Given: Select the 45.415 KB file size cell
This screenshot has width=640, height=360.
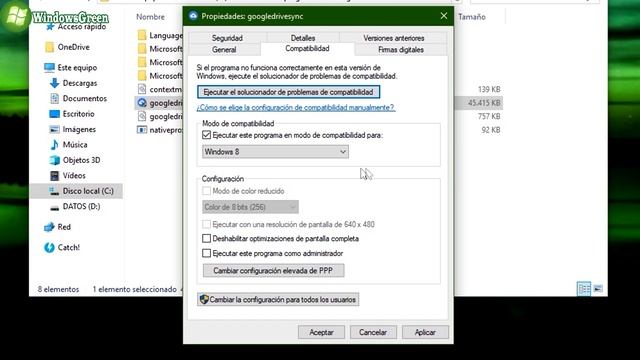Looking at the screenshot, I should pos(484,103).
